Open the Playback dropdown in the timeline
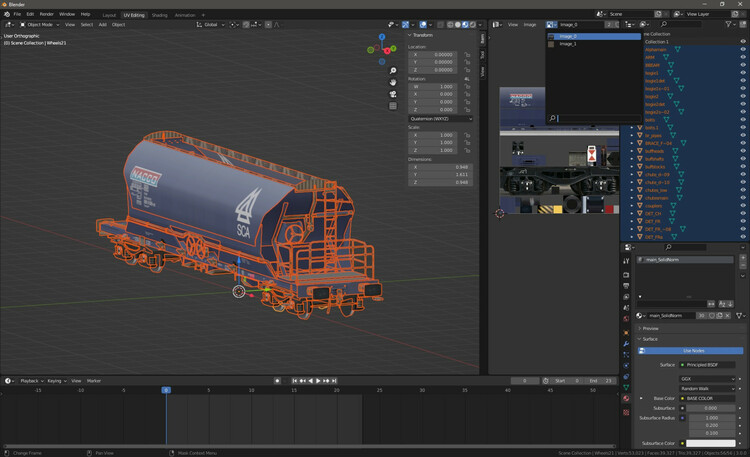The height and width of the screenshot is (457, 750). pyautogui.click(x=32, y=381)
